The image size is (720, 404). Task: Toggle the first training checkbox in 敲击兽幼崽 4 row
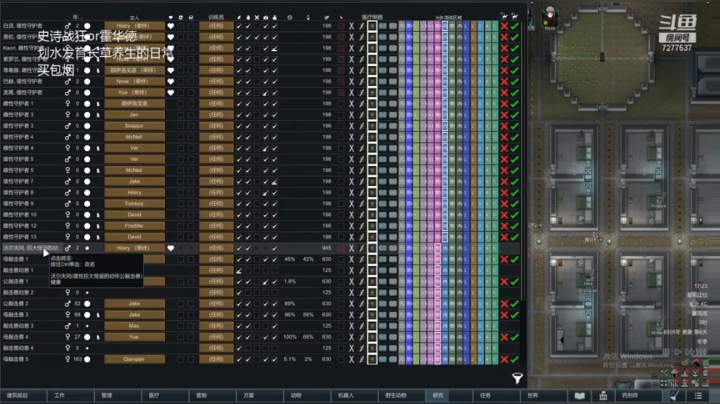click(239, 348)
